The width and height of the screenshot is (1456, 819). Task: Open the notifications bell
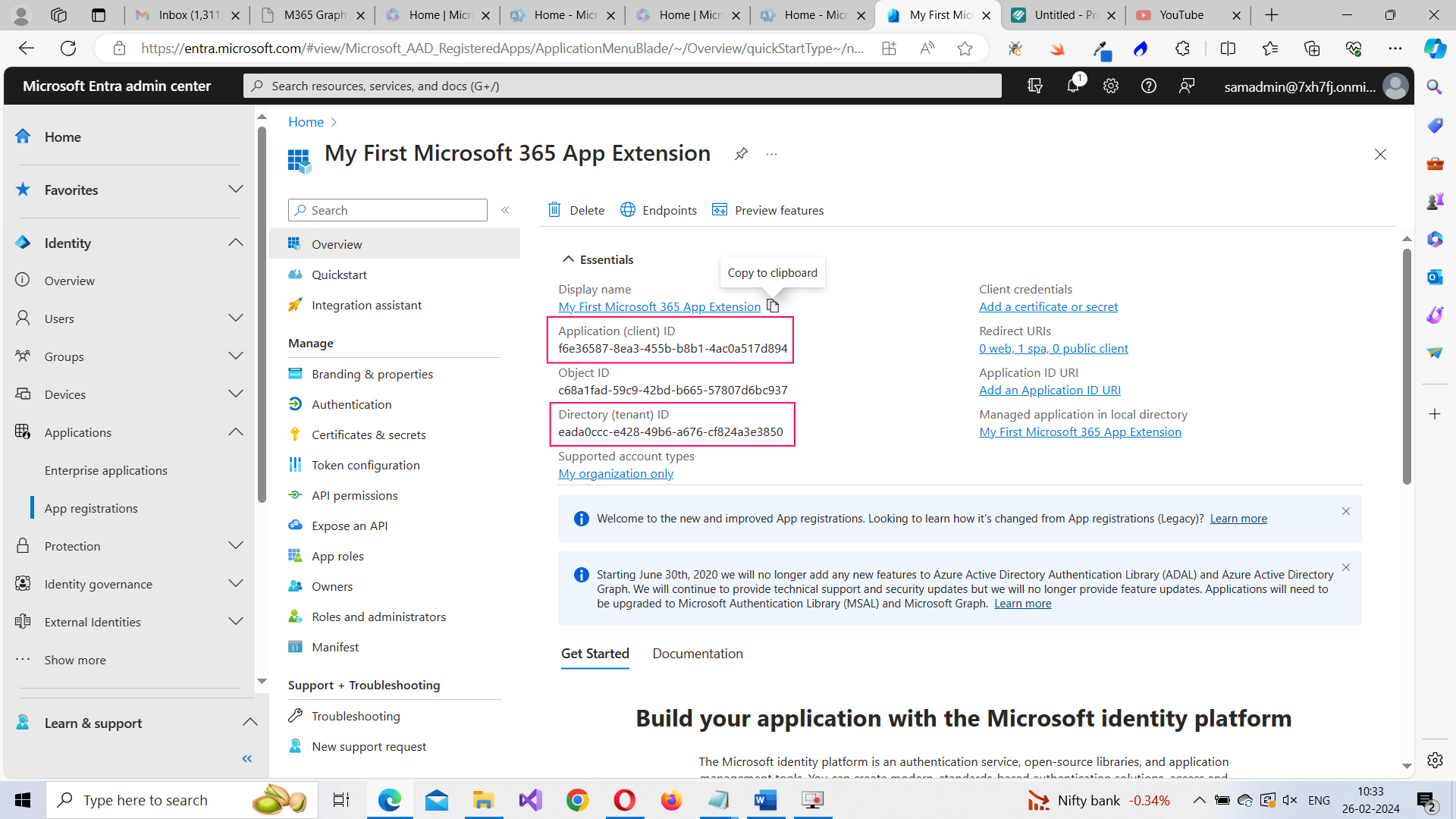[1072, 86]
